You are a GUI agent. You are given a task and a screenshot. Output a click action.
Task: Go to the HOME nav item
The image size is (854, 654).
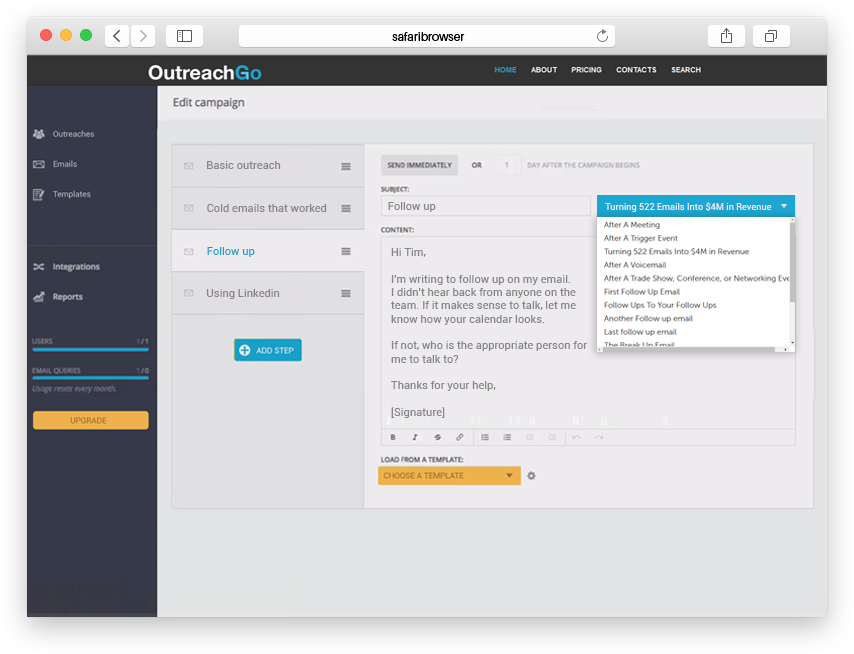pyautogui.click(x=505, y=70)
